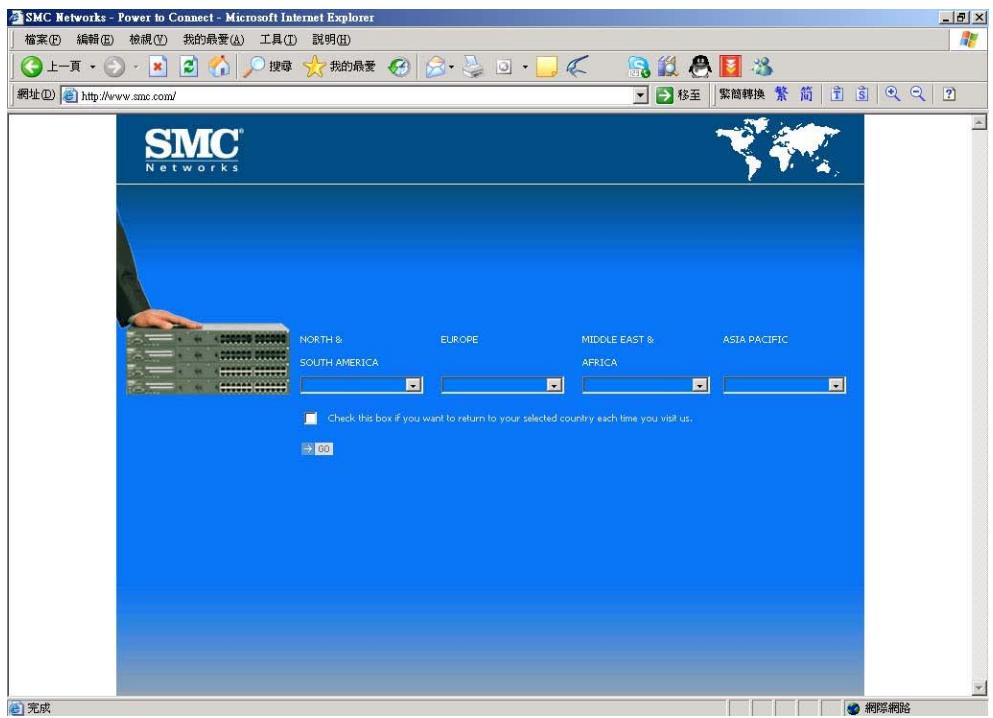This screenshot has width=993, height=718.
Task: Open Search (搜尋) toolbar button
Action: pyautogui.click(x=268, y=66)
